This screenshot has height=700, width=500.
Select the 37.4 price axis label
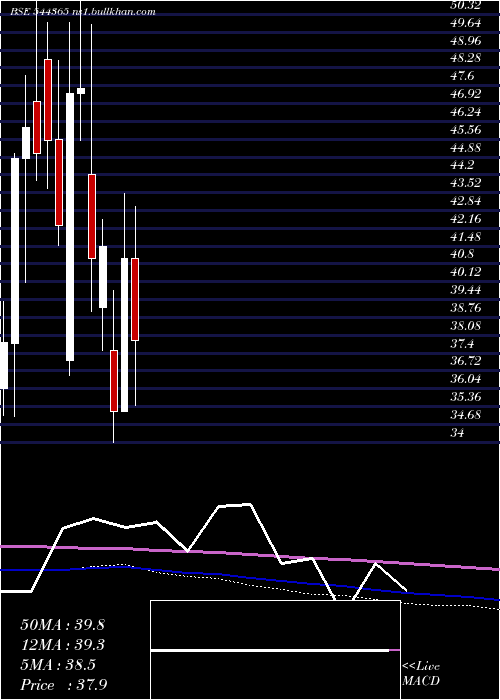pyautogui.click(x=462, y=344)
